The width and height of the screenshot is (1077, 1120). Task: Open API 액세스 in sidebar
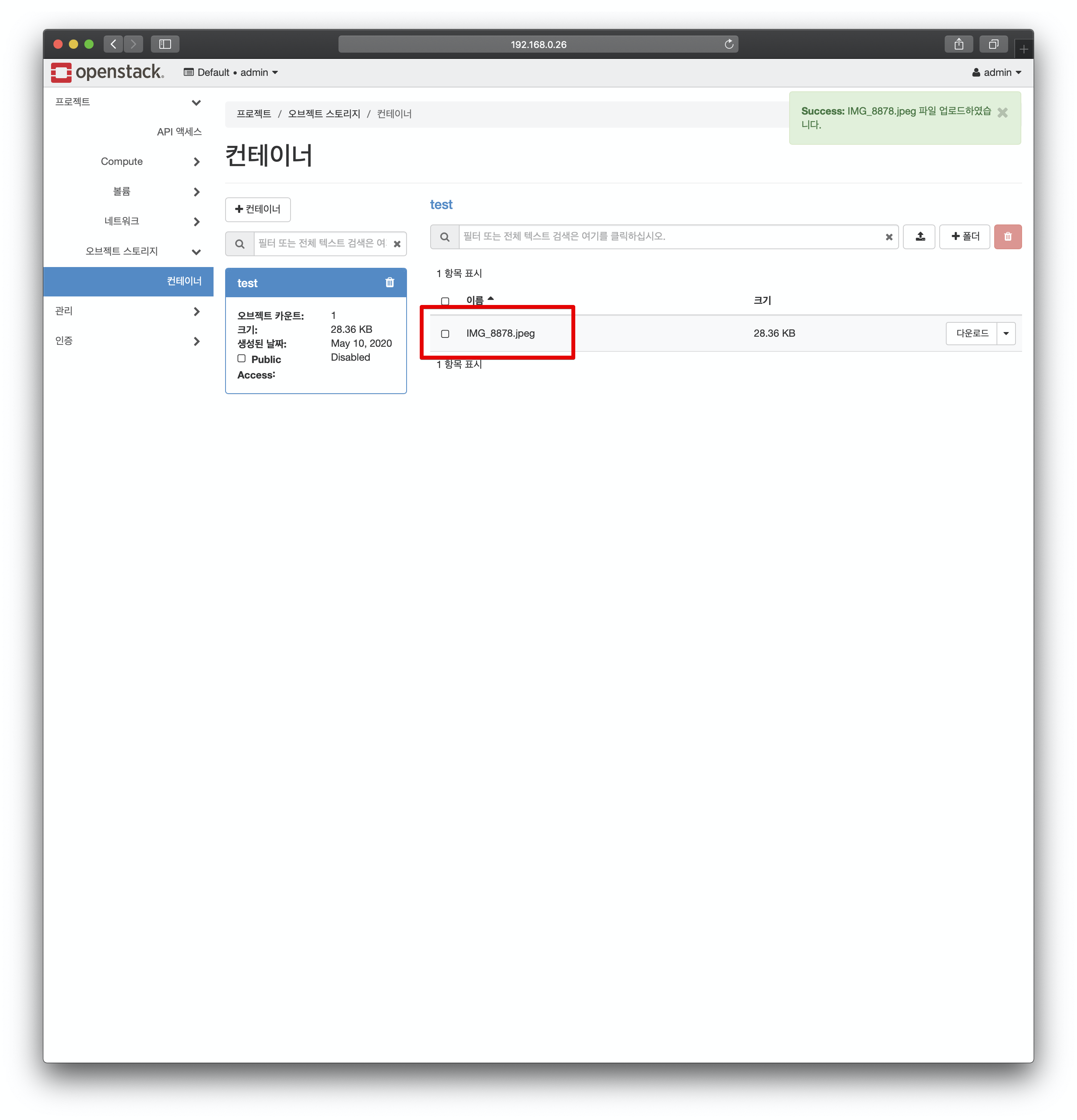coord(179,132)
